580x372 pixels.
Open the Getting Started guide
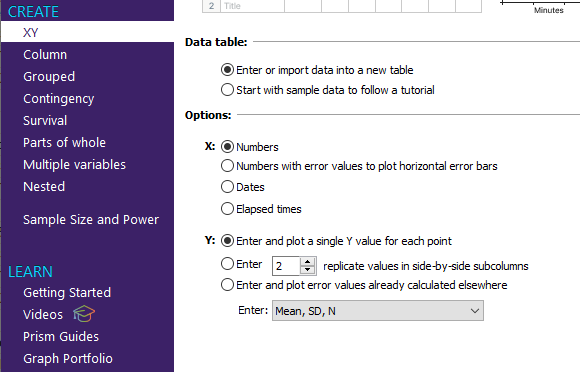[x=67, y=292]
